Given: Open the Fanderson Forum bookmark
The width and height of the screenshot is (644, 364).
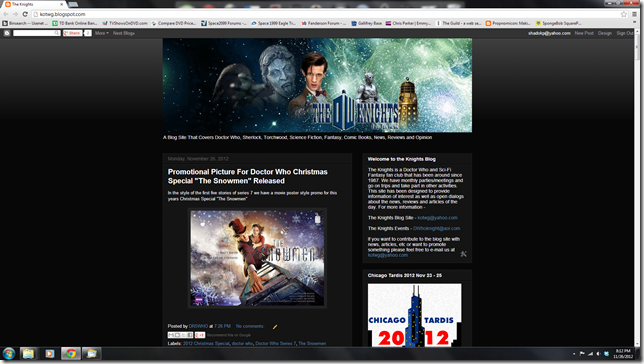Looking at the screenshot, I should [324, 23].
